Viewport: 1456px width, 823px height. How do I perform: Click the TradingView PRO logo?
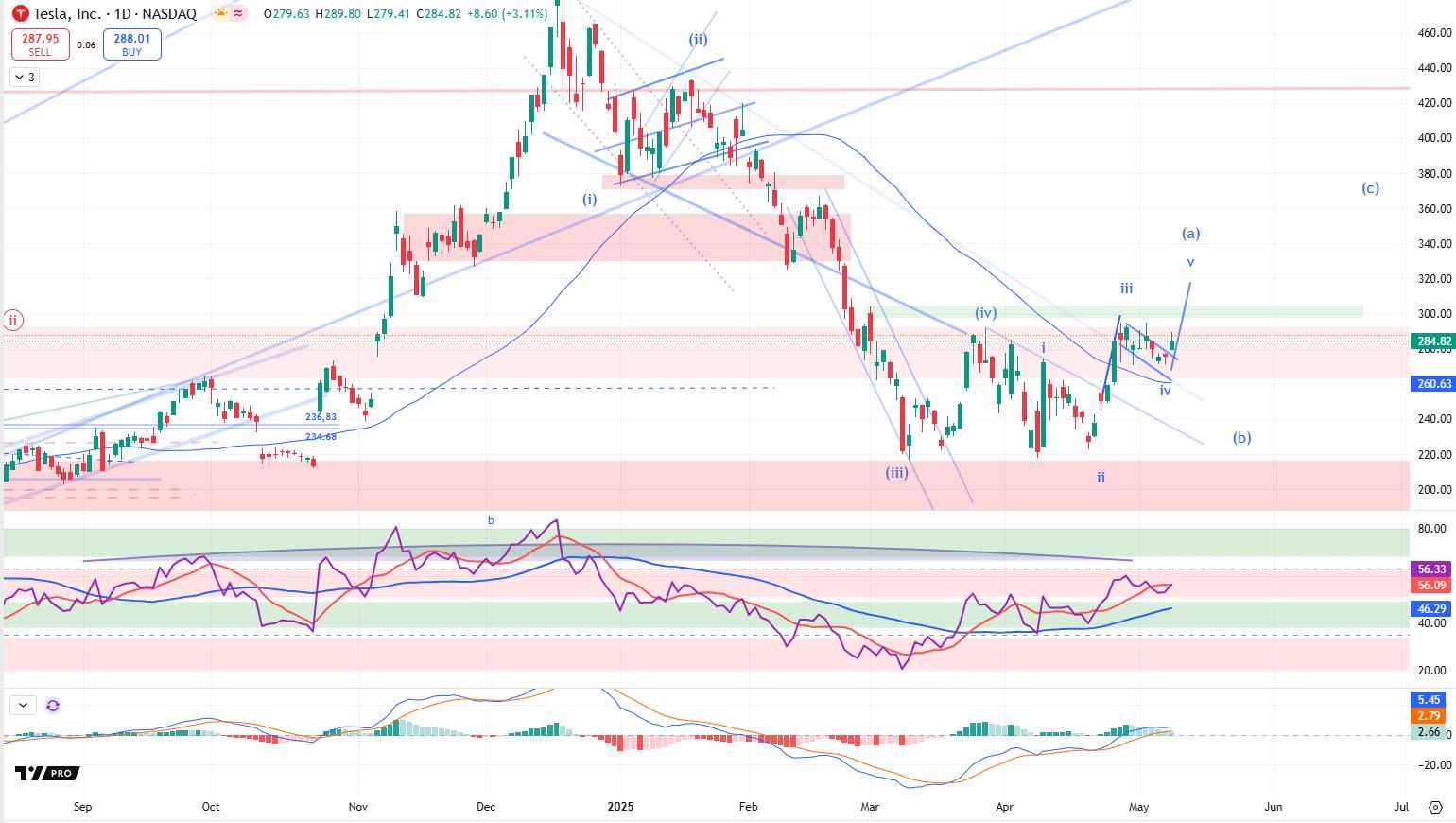[45, 773]
